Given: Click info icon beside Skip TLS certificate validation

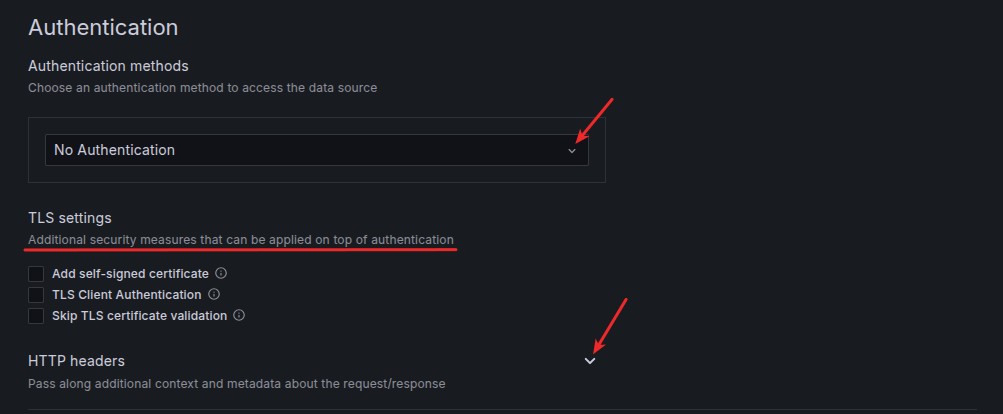Looking at the screenshot, I should [239, 316].
